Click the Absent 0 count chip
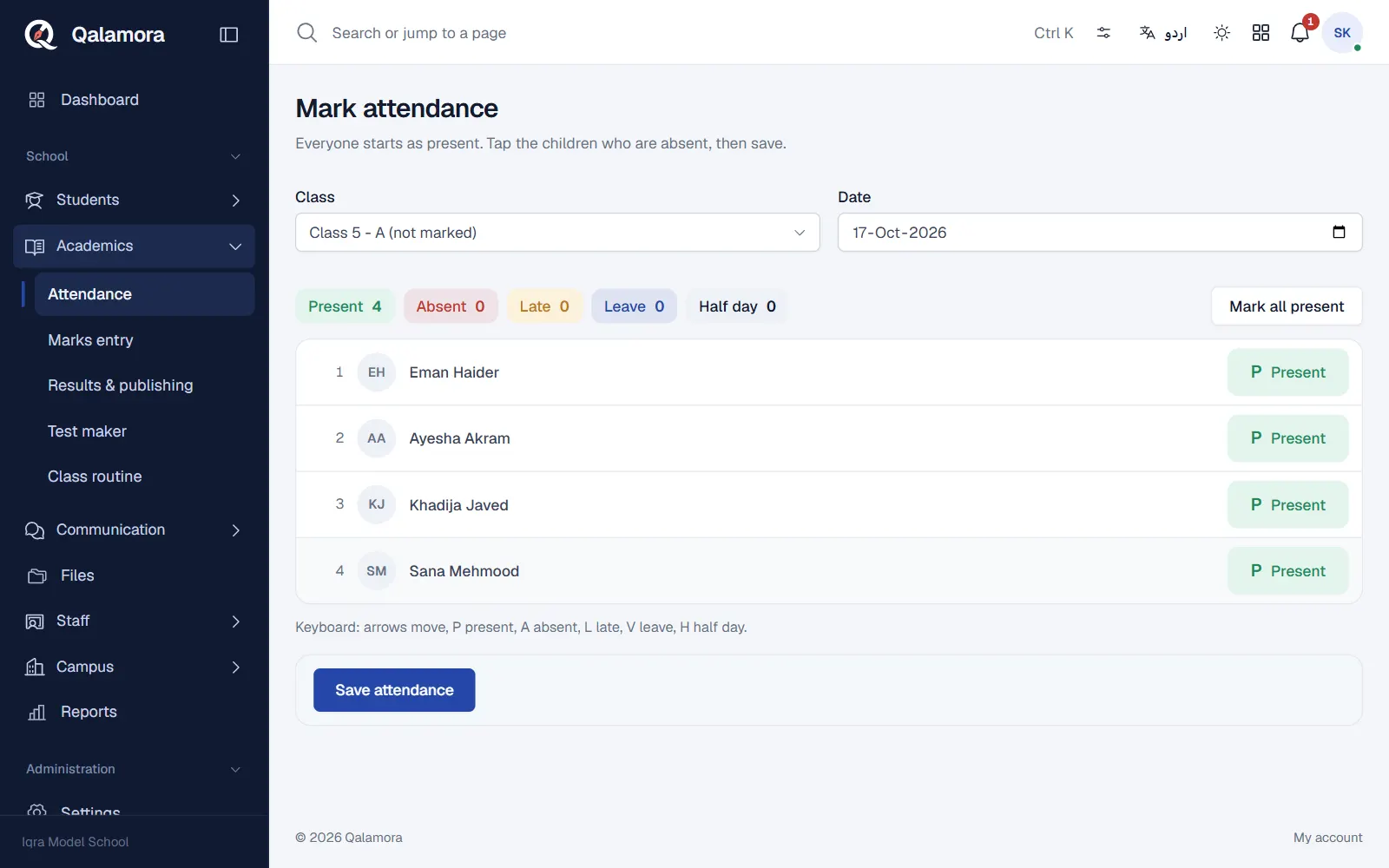The image size is (1389, 868). click(x=451, y=306)
